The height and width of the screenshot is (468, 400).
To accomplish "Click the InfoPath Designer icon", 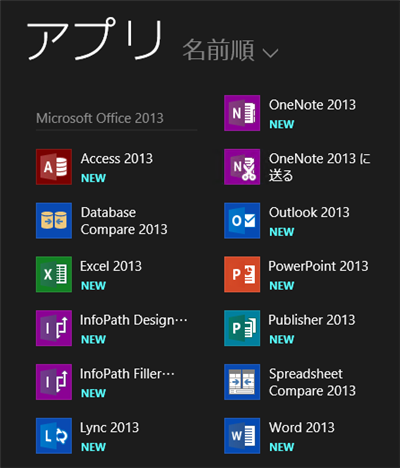I will point(54,328).
